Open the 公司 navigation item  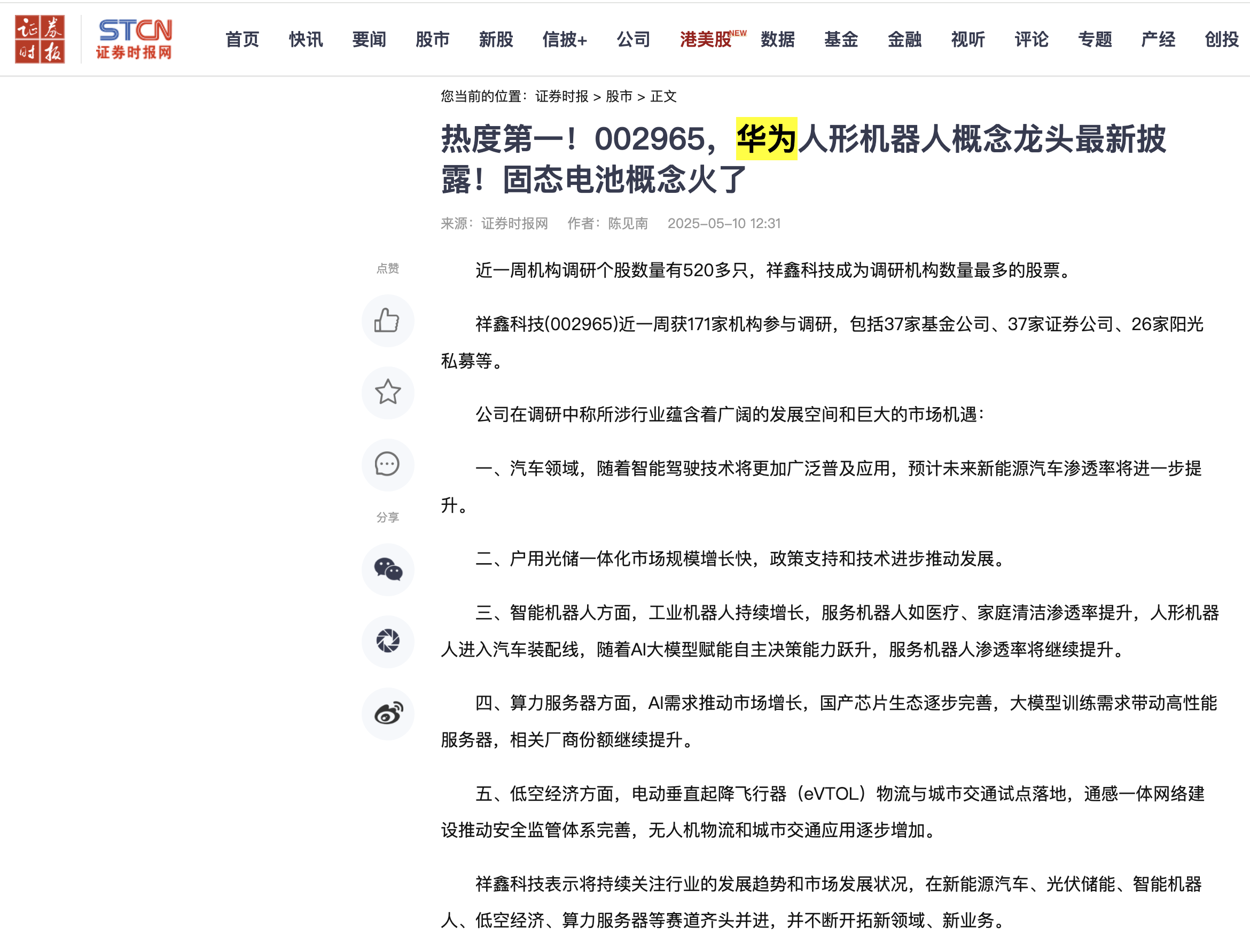tap(634, 39)
